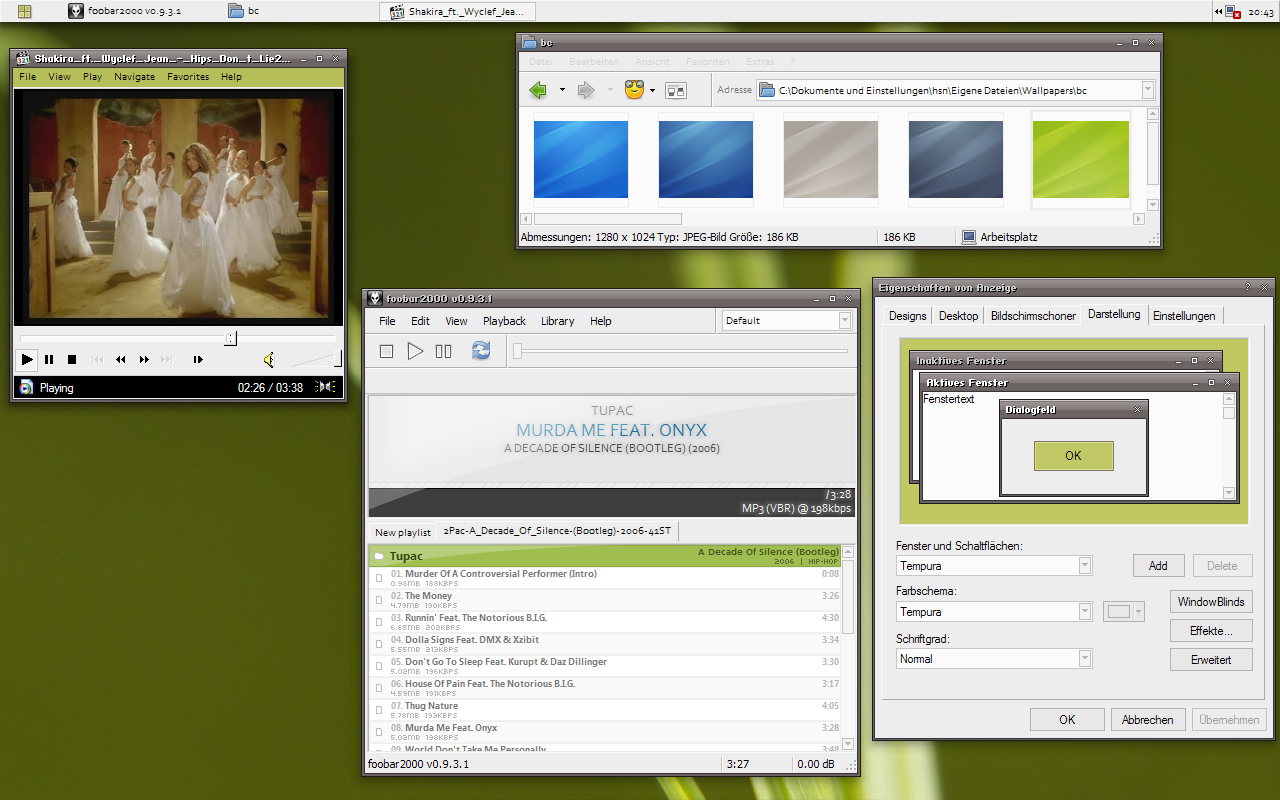The height and width of the screenshot is (800, 1280).
Task: Click Play in the Shakira video player
Action: pyautogui.click(x=27, y=359)
